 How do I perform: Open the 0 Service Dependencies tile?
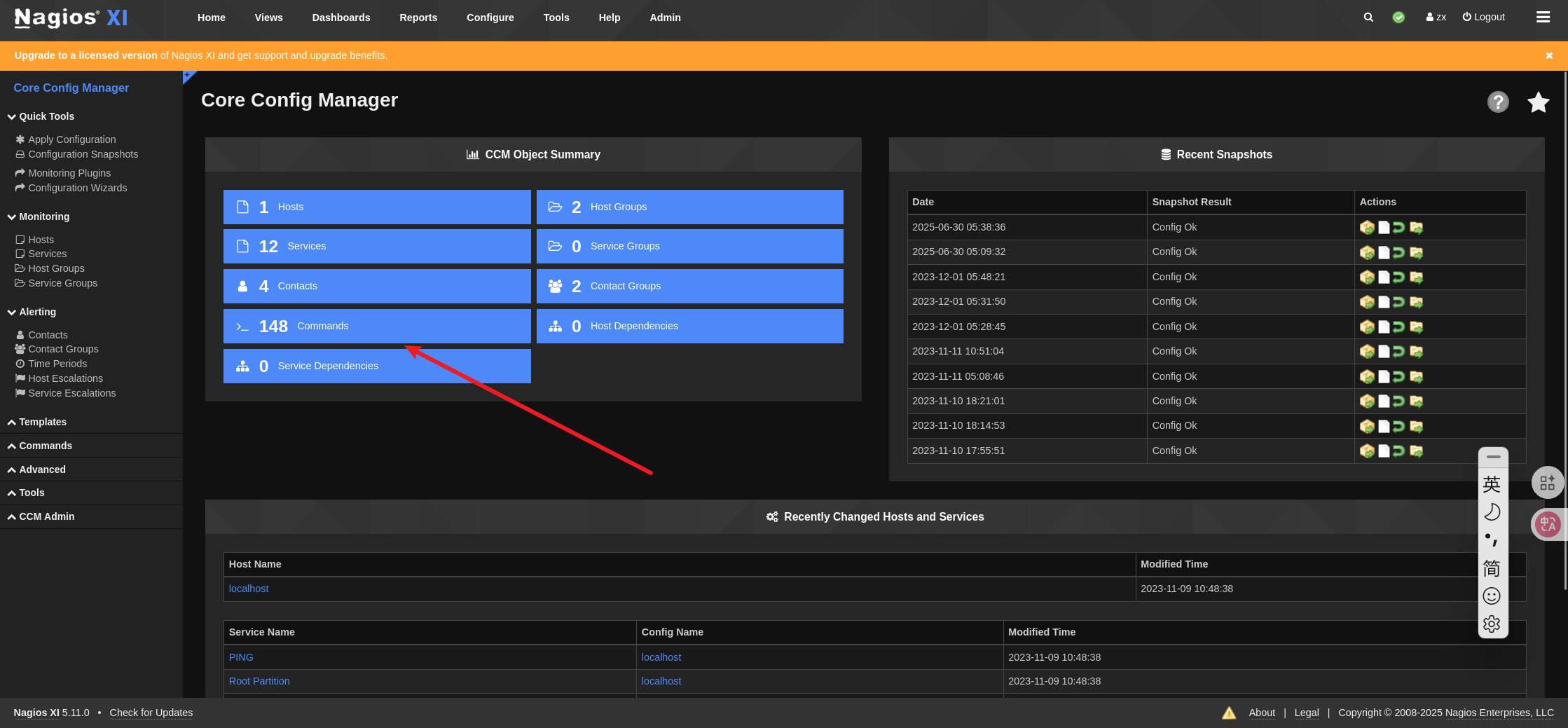tap(377, 366)
